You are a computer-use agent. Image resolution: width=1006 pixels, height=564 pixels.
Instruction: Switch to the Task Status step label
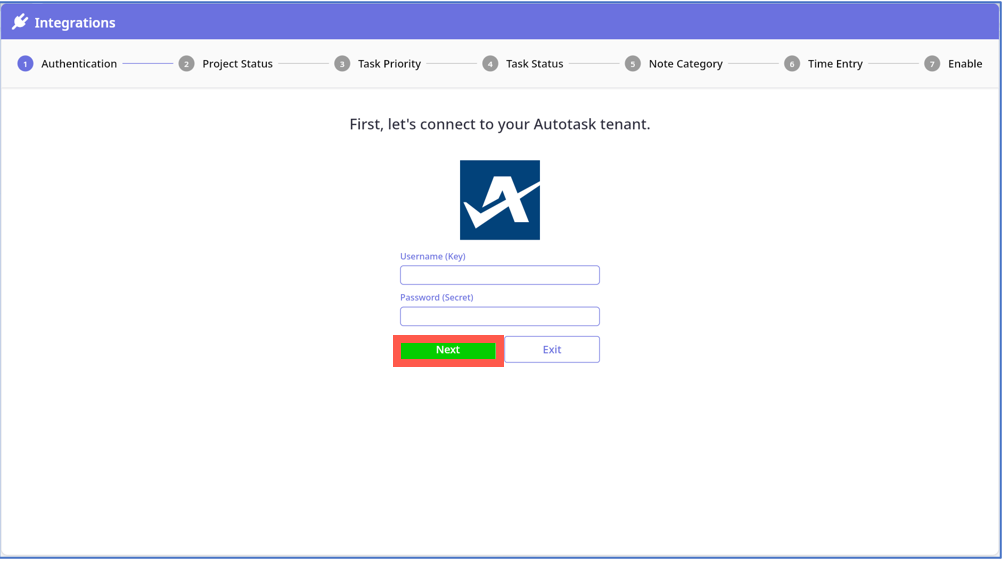(x=534, y=64)
